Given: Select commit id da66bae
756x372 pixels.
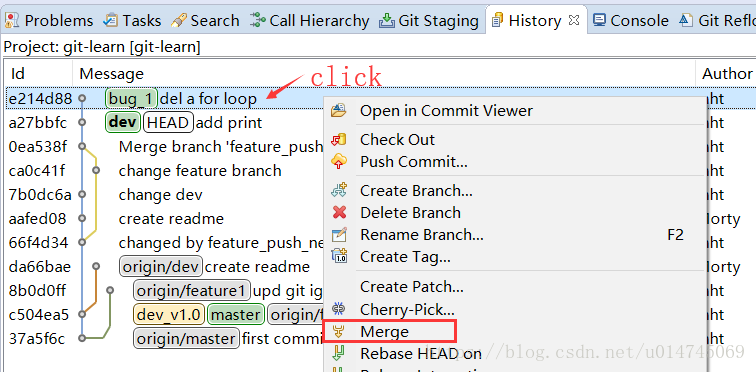Looking at the screenshot, I should tap(40, 267).
